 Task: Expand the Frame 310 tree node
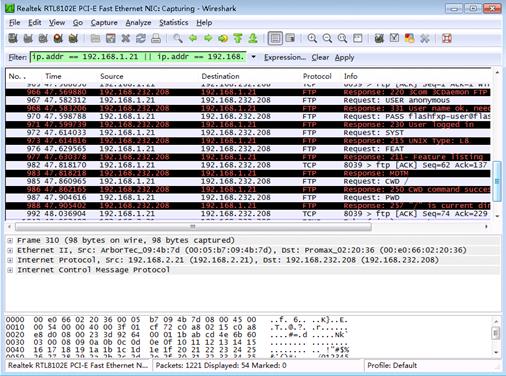tap(10, 240)
